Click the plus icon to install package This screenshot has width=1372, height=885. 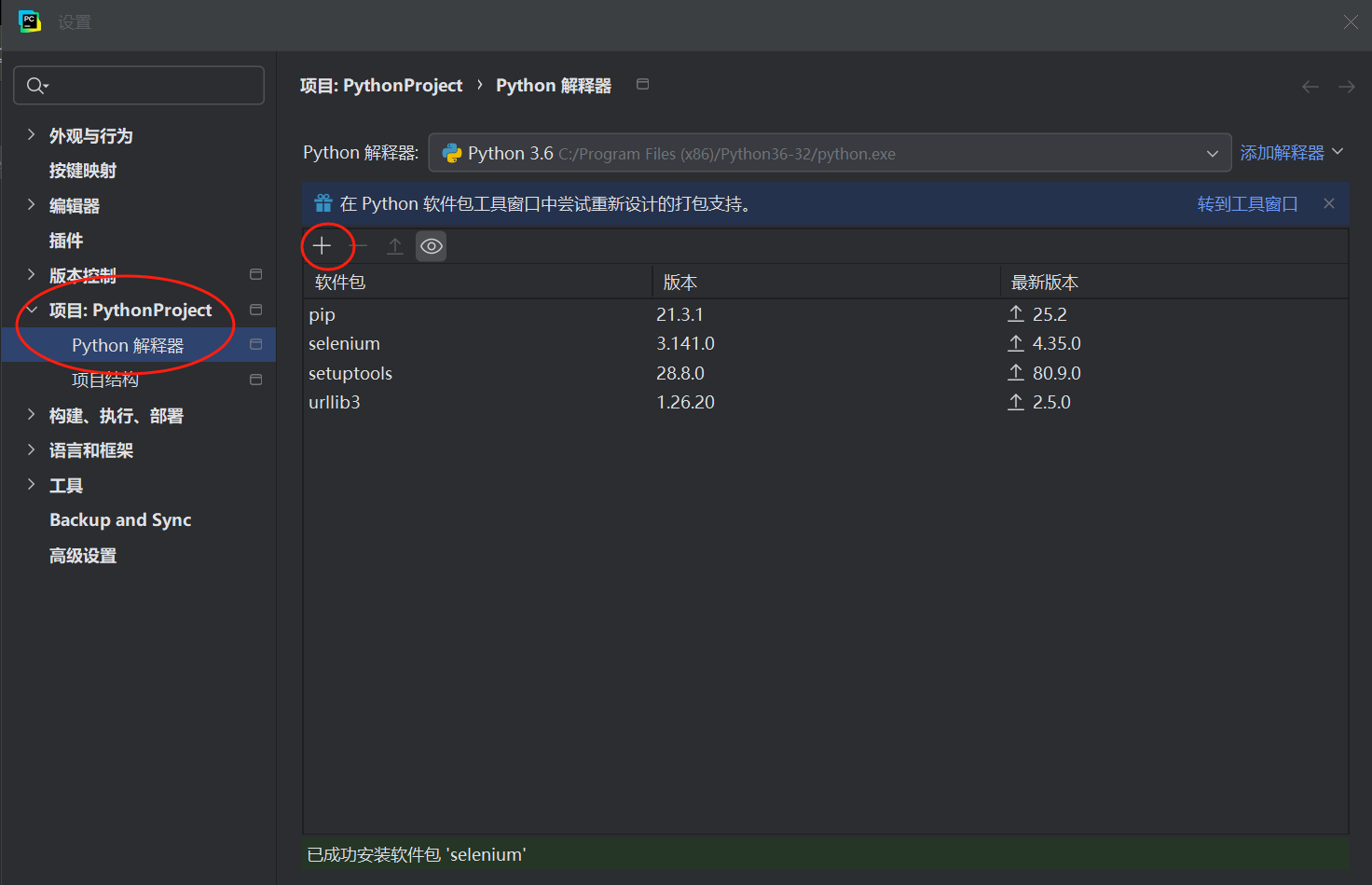click(x=322, y=246)
